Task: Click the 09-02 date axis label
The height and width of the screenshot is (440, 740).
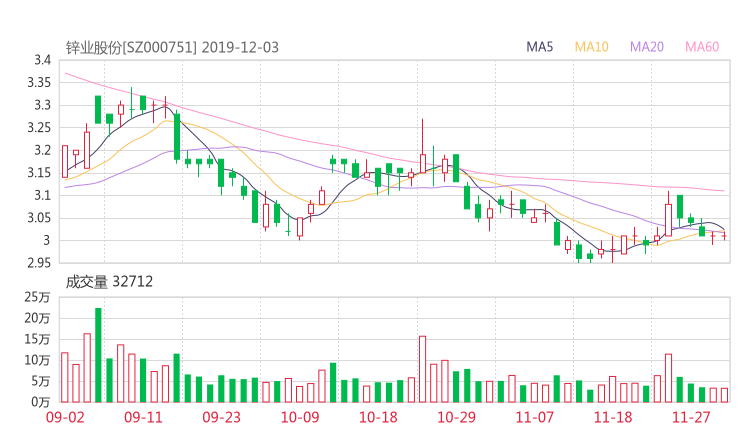Action: 65,417
